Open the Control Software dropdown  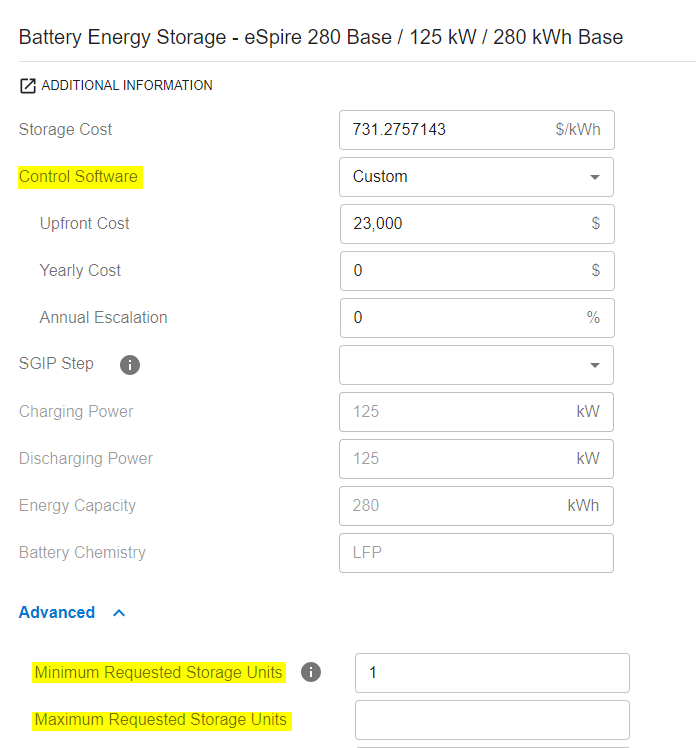pos(476,177)
